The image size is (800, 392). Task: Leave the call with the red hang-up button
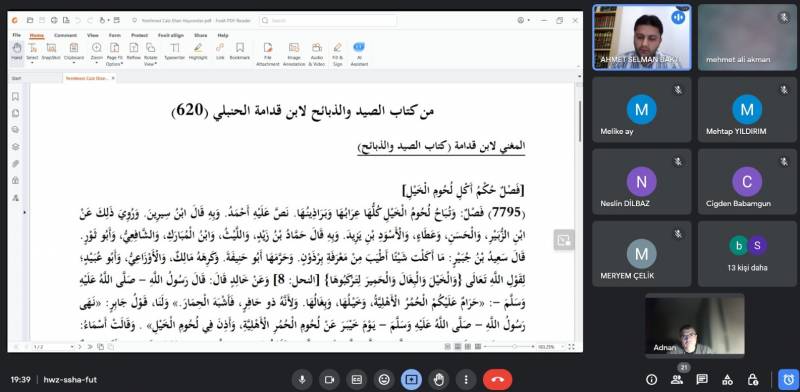(497, 380)
